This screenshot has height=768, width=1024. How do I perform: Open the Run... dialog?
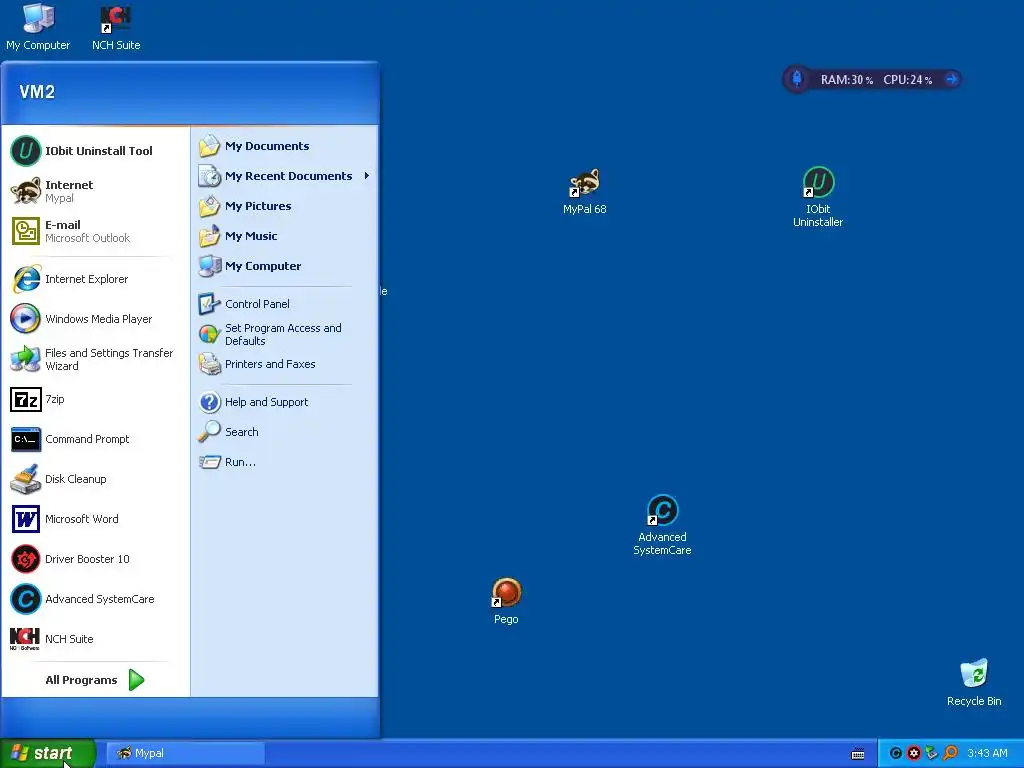pyautogui.click(x=285, y=462)
